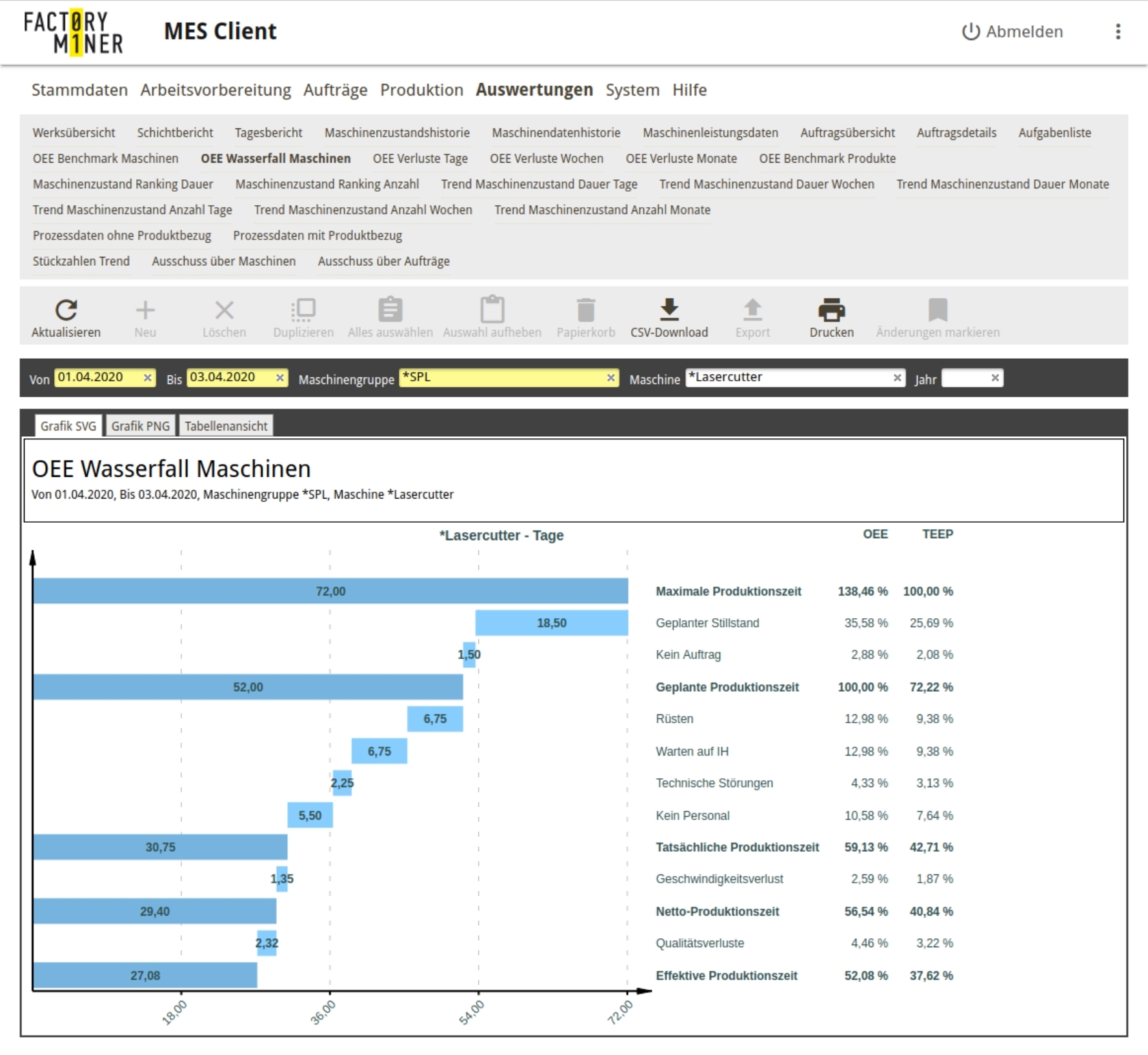1148x1055 pixels.
Task: Clear the Maschinengruppe filter
Action: (x=610, y=378)
